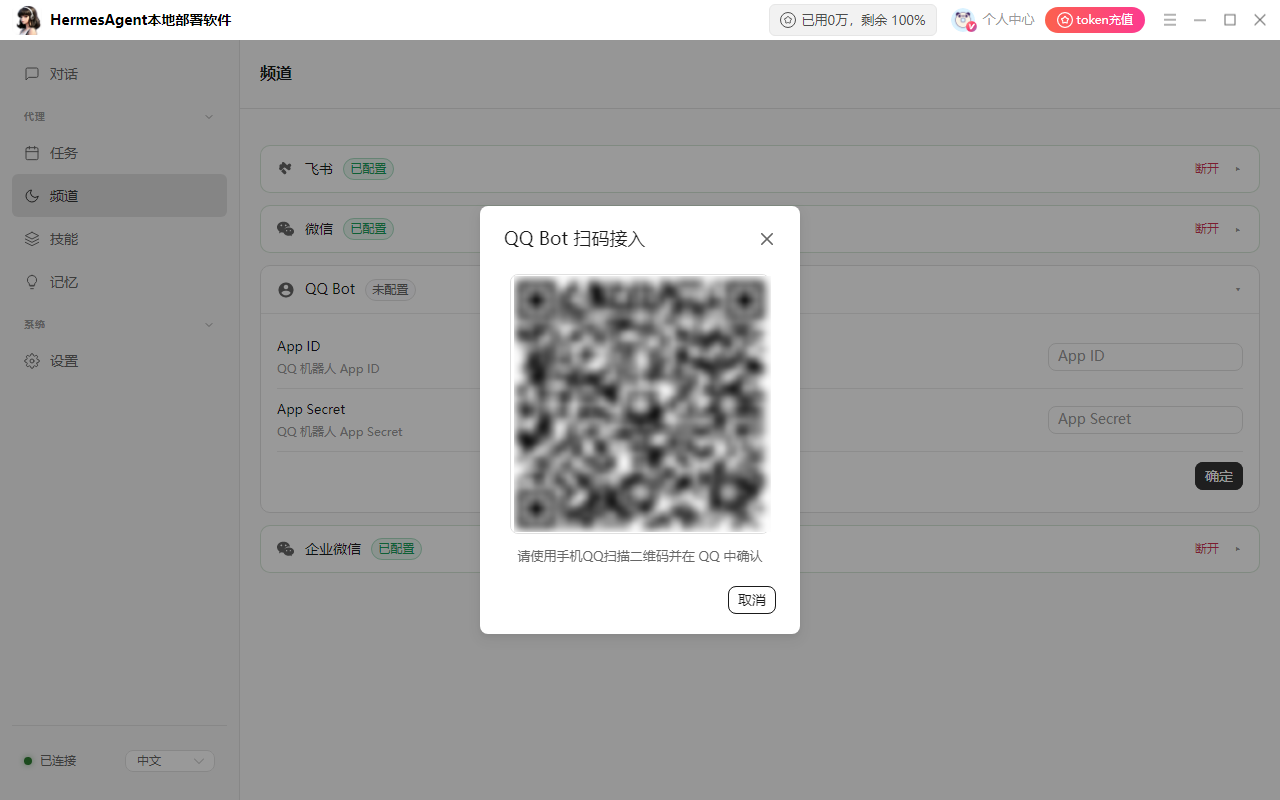Click the 请使用手机QQ扫描二维码 hint text
This screenshot has height=800, width=1280.
click(640, 557)
